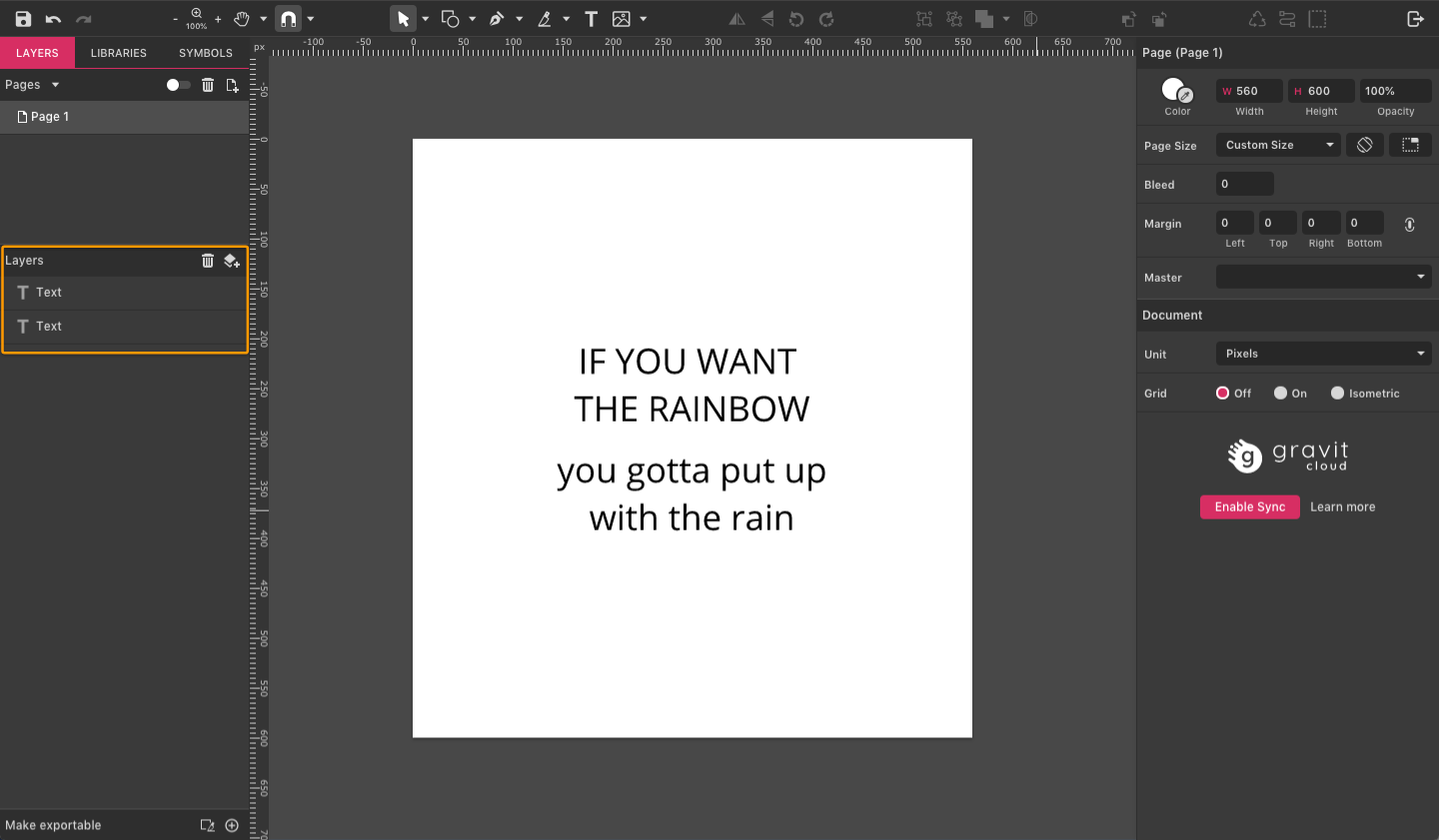Open the Image tool dropdown arrow
The image size is (1439, 840).
[x=644, y=19]
